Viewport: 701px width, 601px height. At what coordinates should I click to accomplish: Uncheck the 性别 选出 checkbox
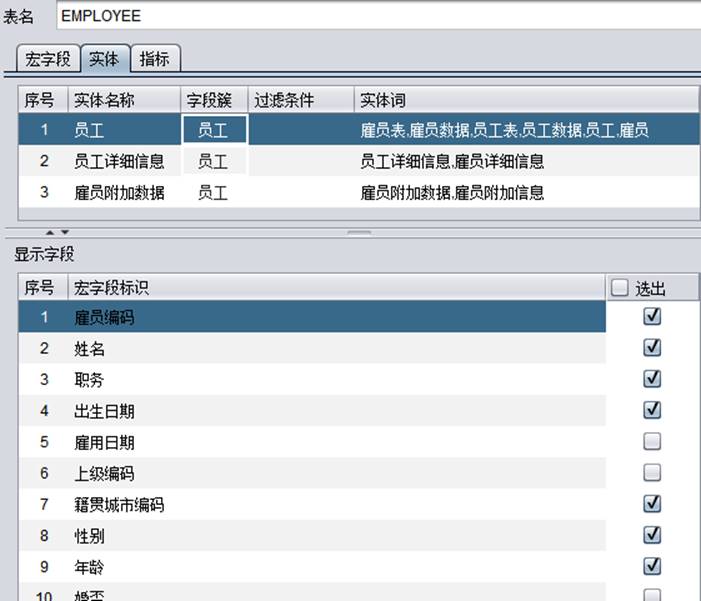(653, 536)
